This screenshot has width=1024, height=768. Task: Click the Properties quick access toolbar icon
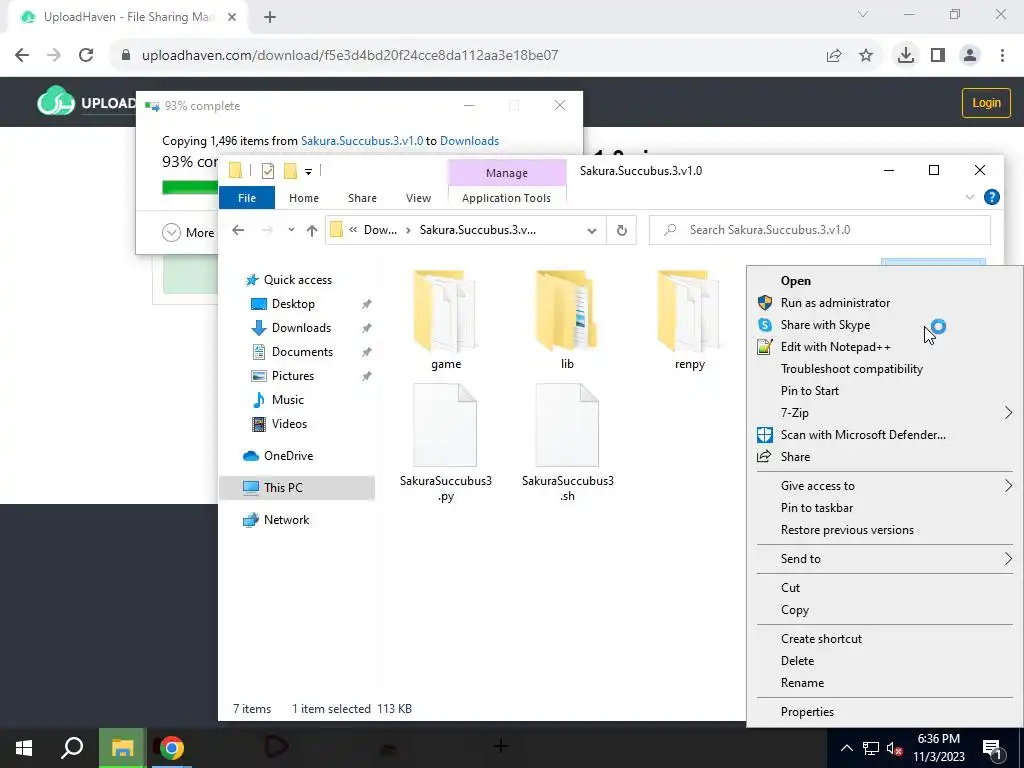(268, 171)
